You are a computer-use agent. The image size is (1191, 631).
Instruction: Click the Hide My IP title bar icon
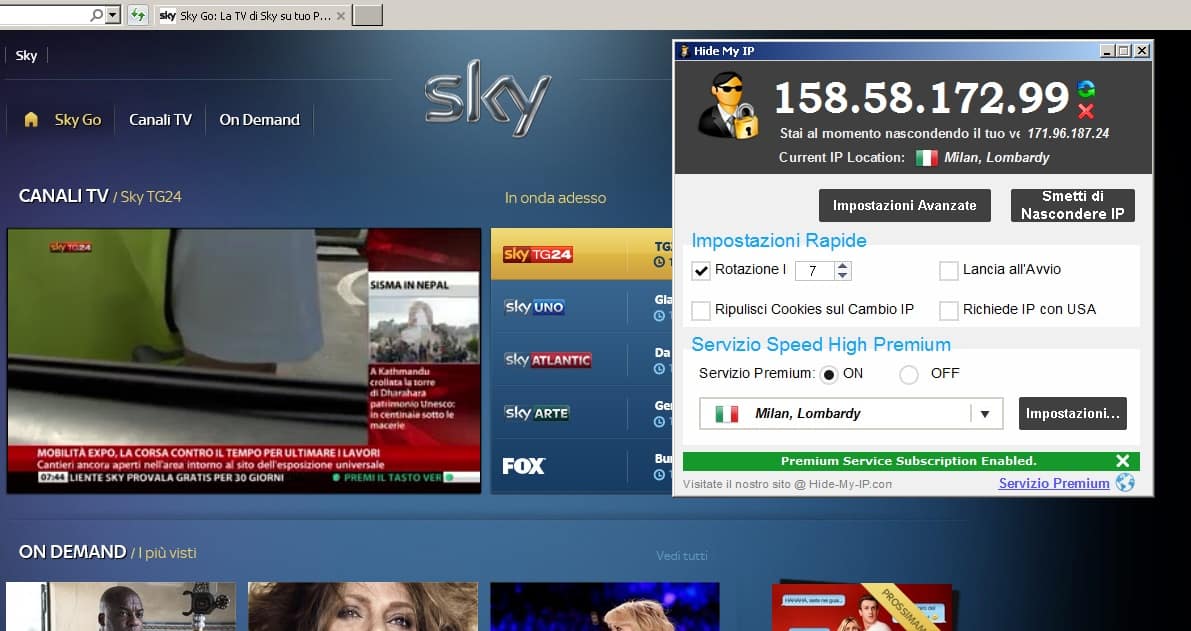click(x=684, y=51)
